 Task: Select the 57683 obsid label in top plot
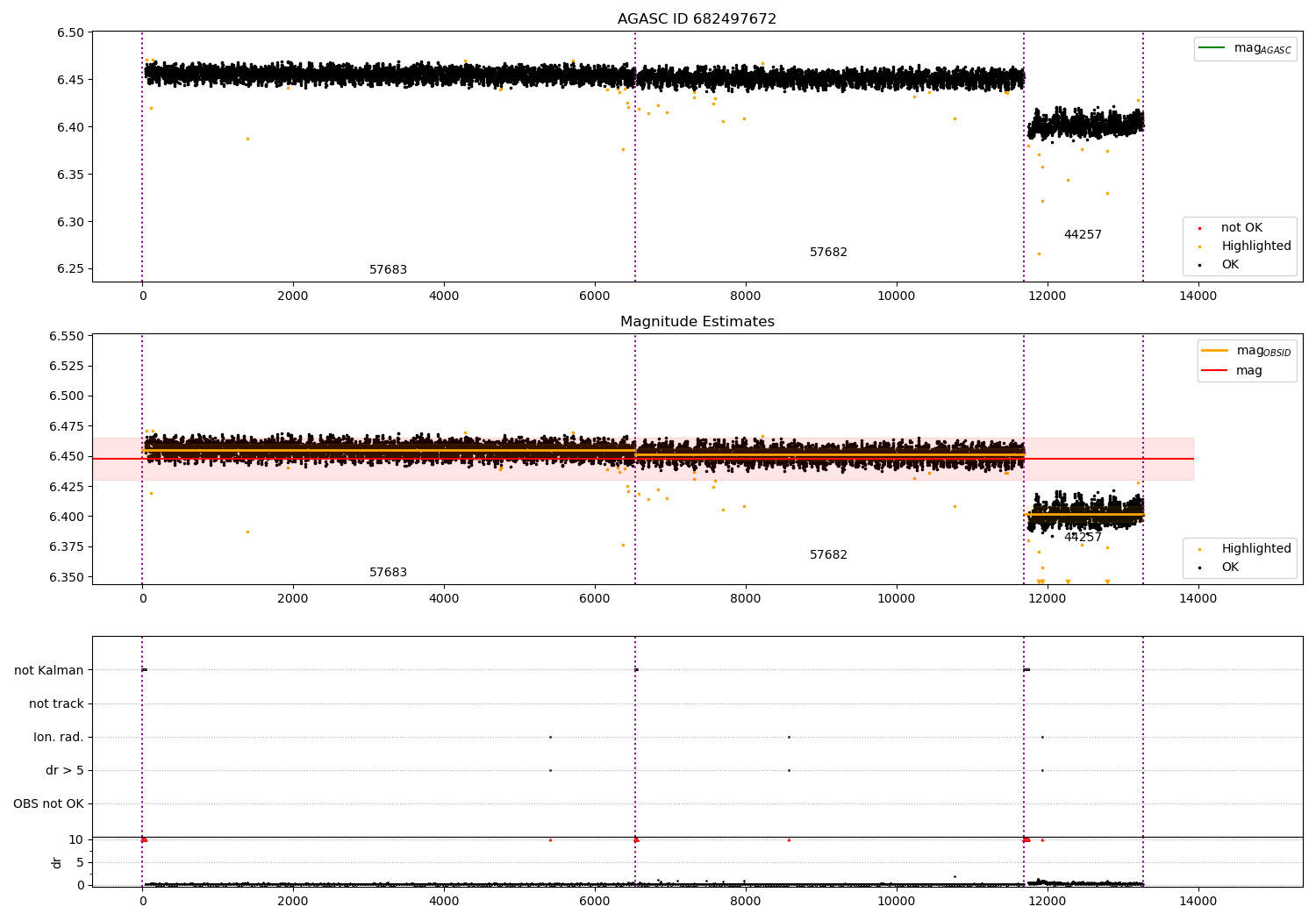click(388, 270)
